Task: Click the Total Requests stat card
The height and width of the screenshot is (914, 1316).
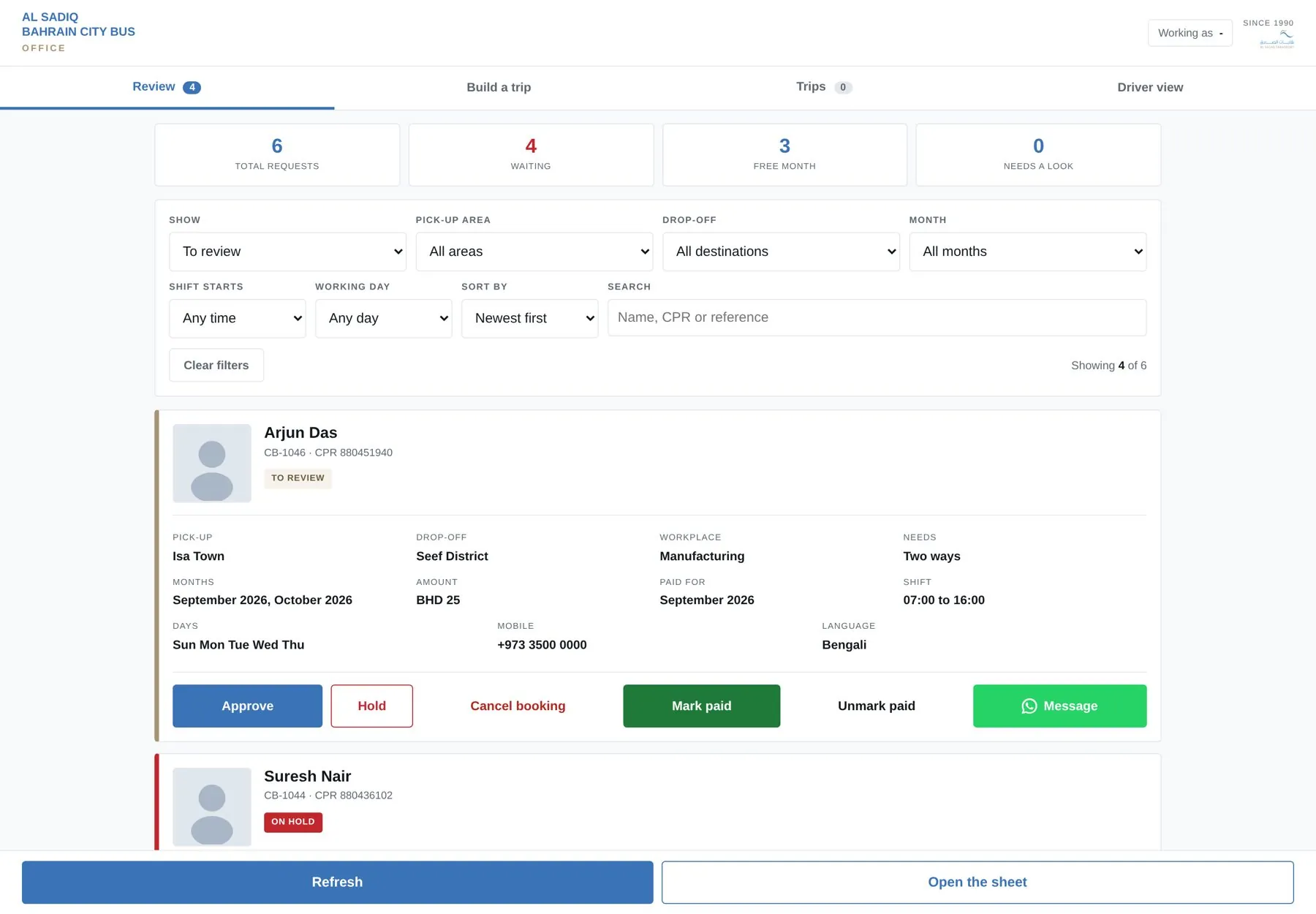Action: coord(277,154)
